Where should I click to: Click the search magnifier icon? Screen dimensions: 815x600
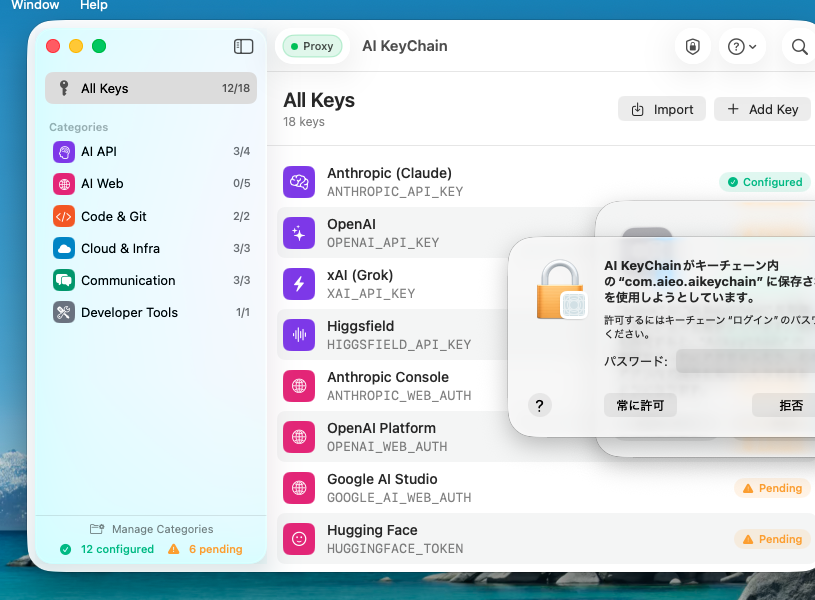tap(799, 46)
